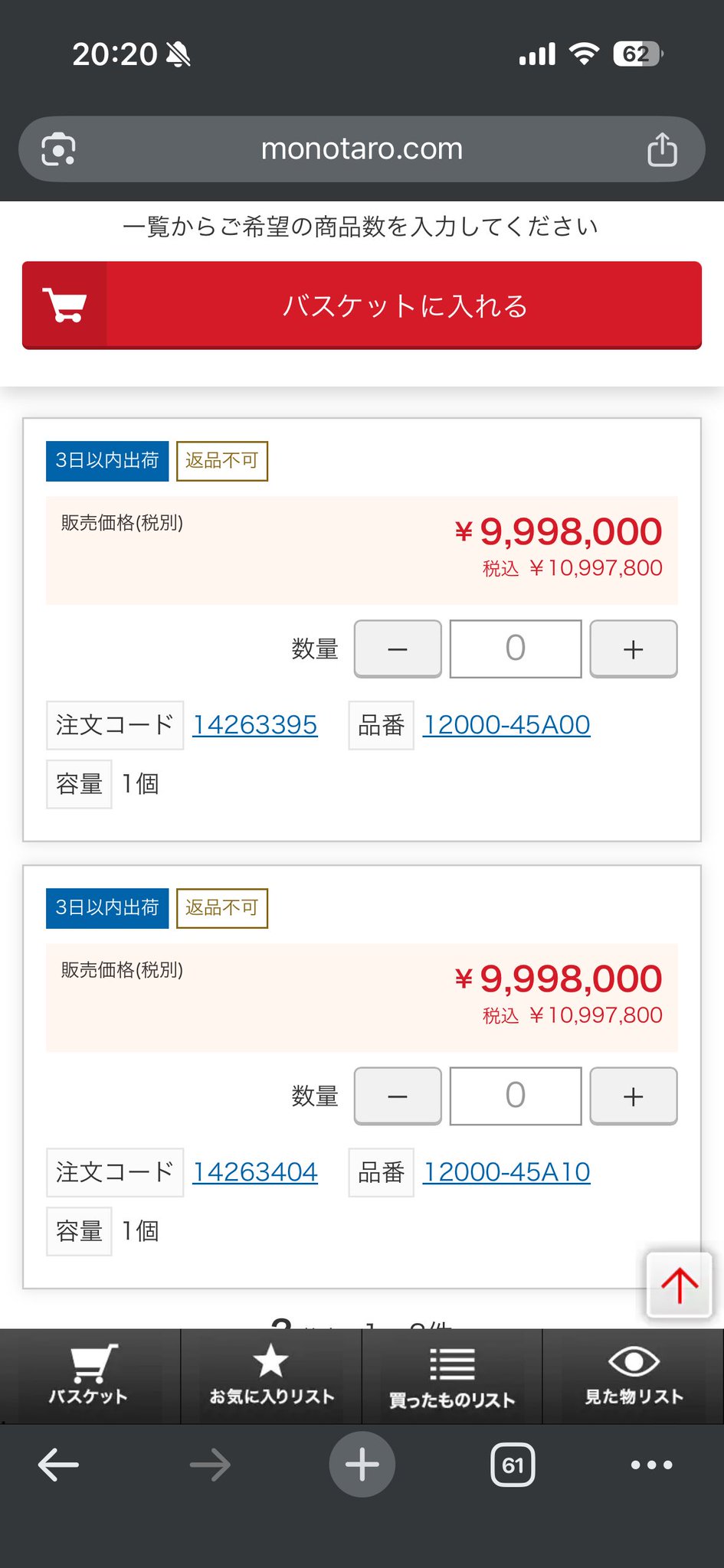Viewport: 724px width, 1568px height.
Task: Increase quantity for order code 14263404
Action: pos(633,1096)
